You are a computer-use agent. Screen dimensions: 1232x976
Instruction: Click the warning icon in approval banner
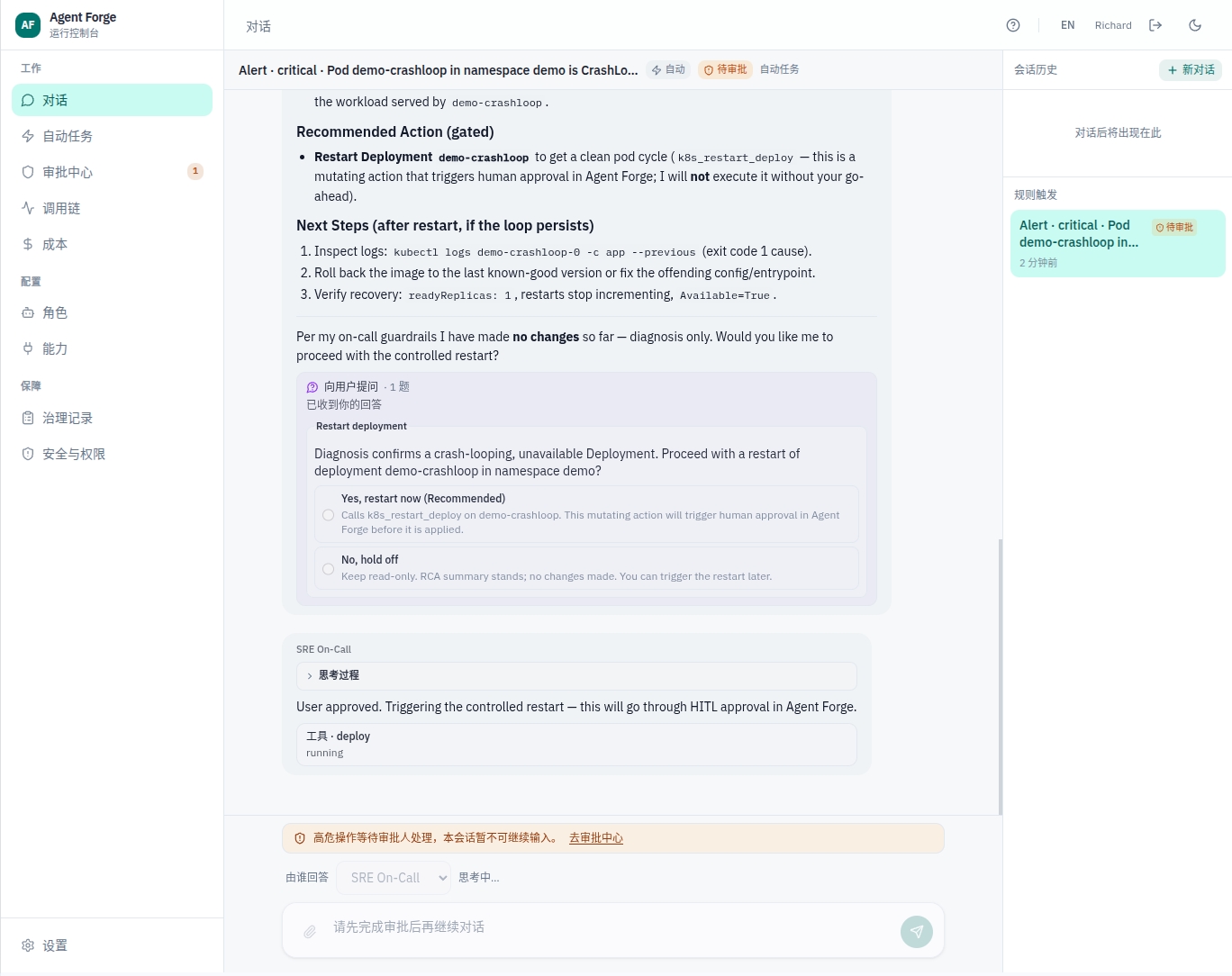pos(300,838)
